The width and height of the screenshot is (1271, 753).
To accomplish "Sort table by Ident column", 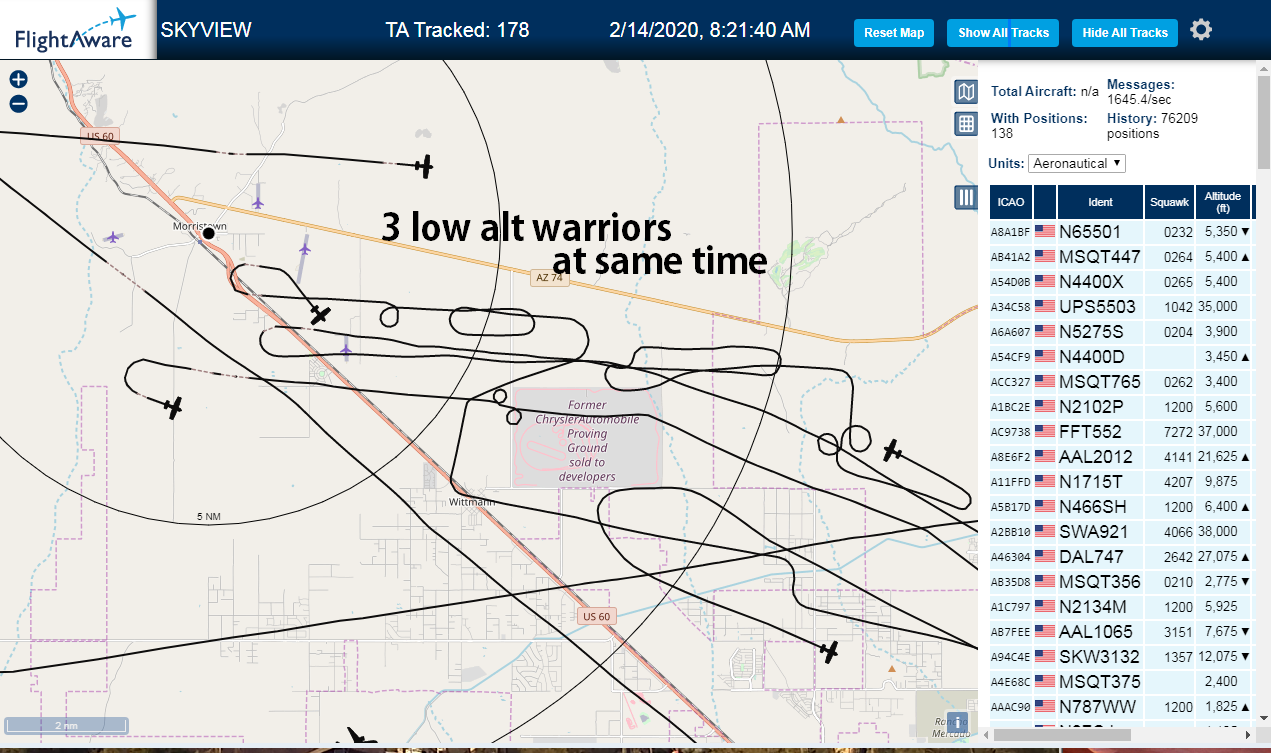I will 1100,202.
